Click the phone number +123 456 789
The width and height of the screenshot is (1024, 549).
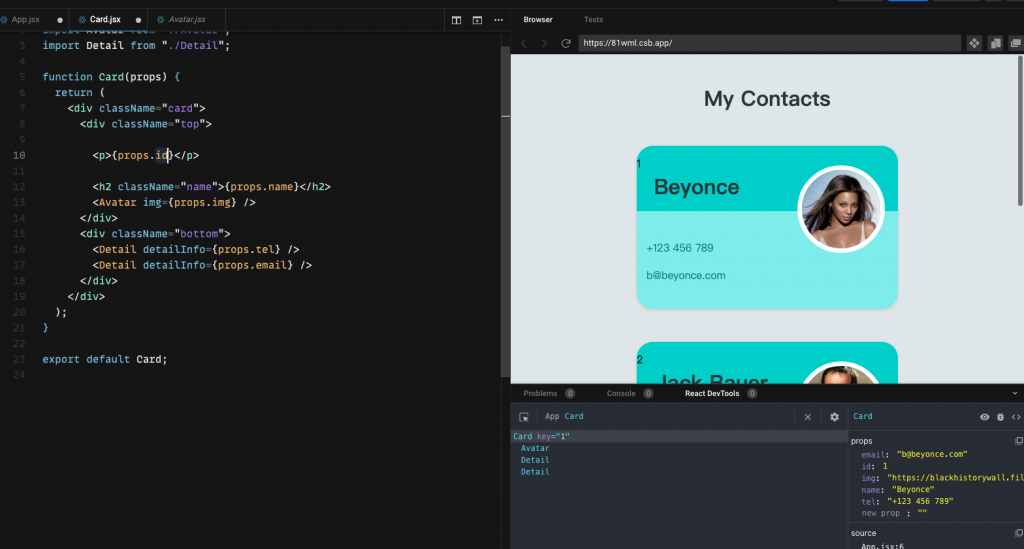(x=679, y=248)
